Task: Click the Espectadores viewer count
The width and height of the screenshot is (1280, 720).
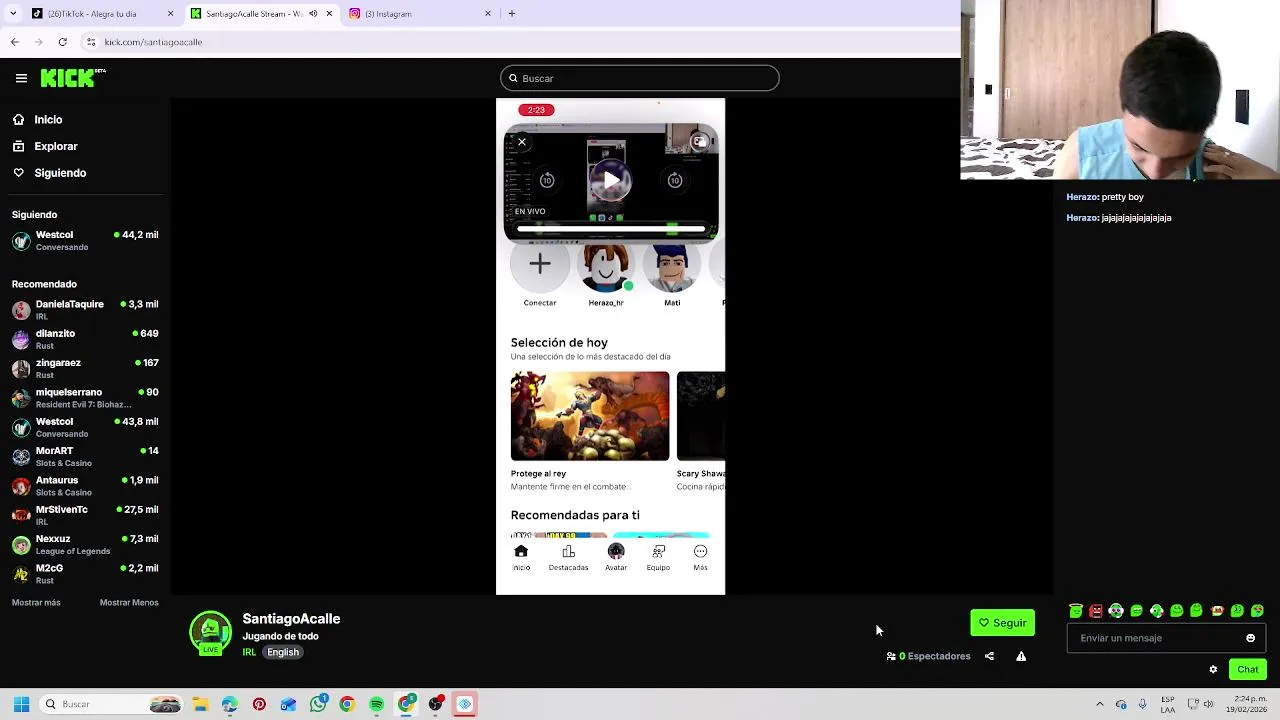Action: [928, 656]
